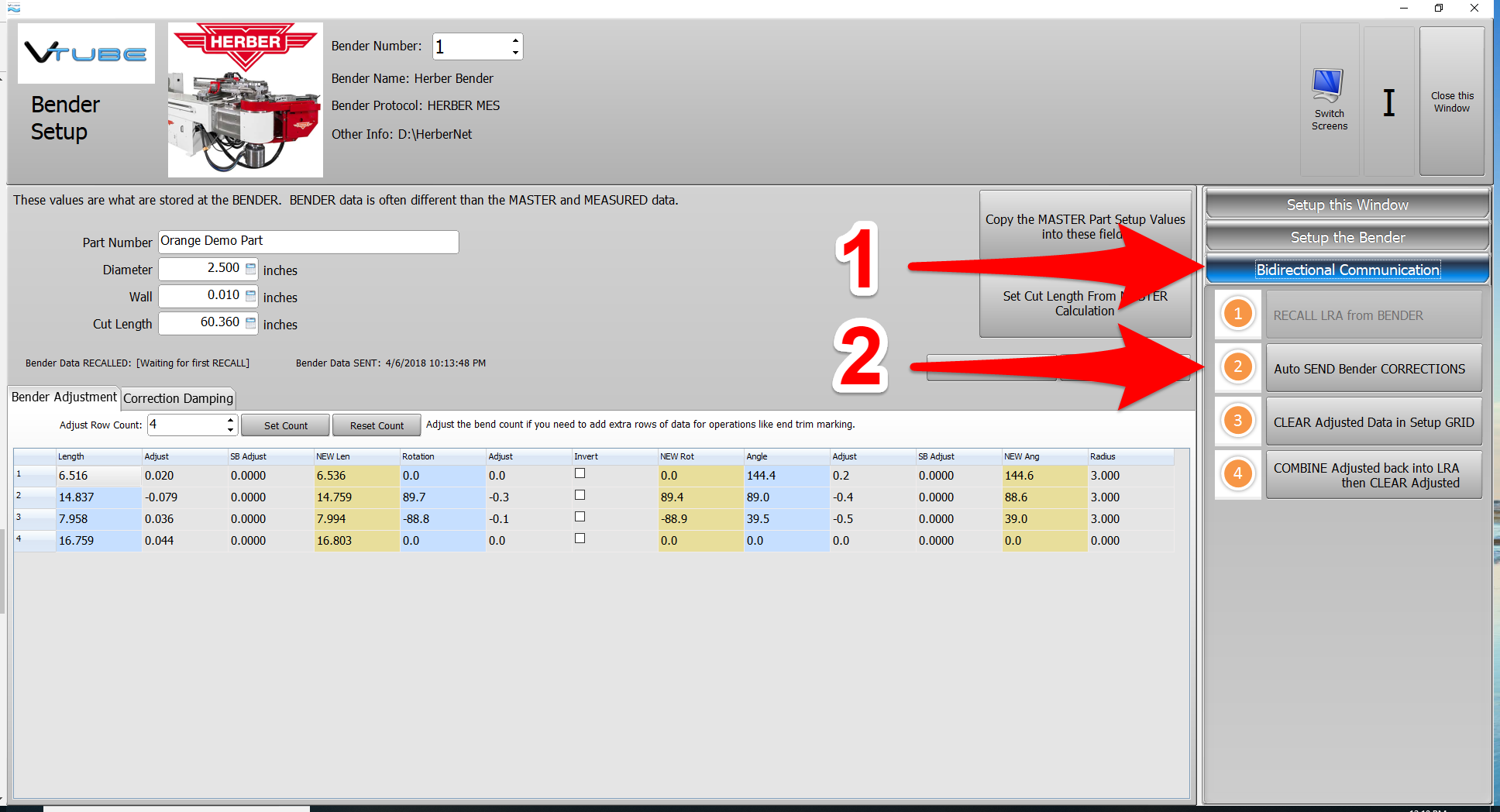Click the orange circle number 3 icon

pyautogui.click(x=1237, y=421)
